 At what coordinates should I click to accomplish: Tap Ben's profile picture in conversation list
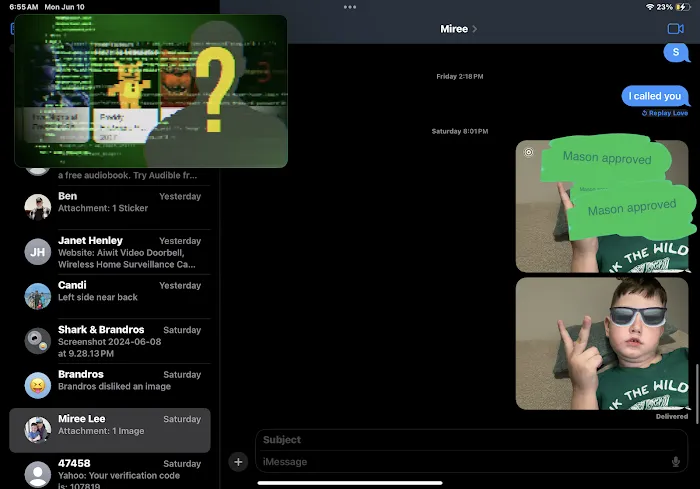pos(38,206)
